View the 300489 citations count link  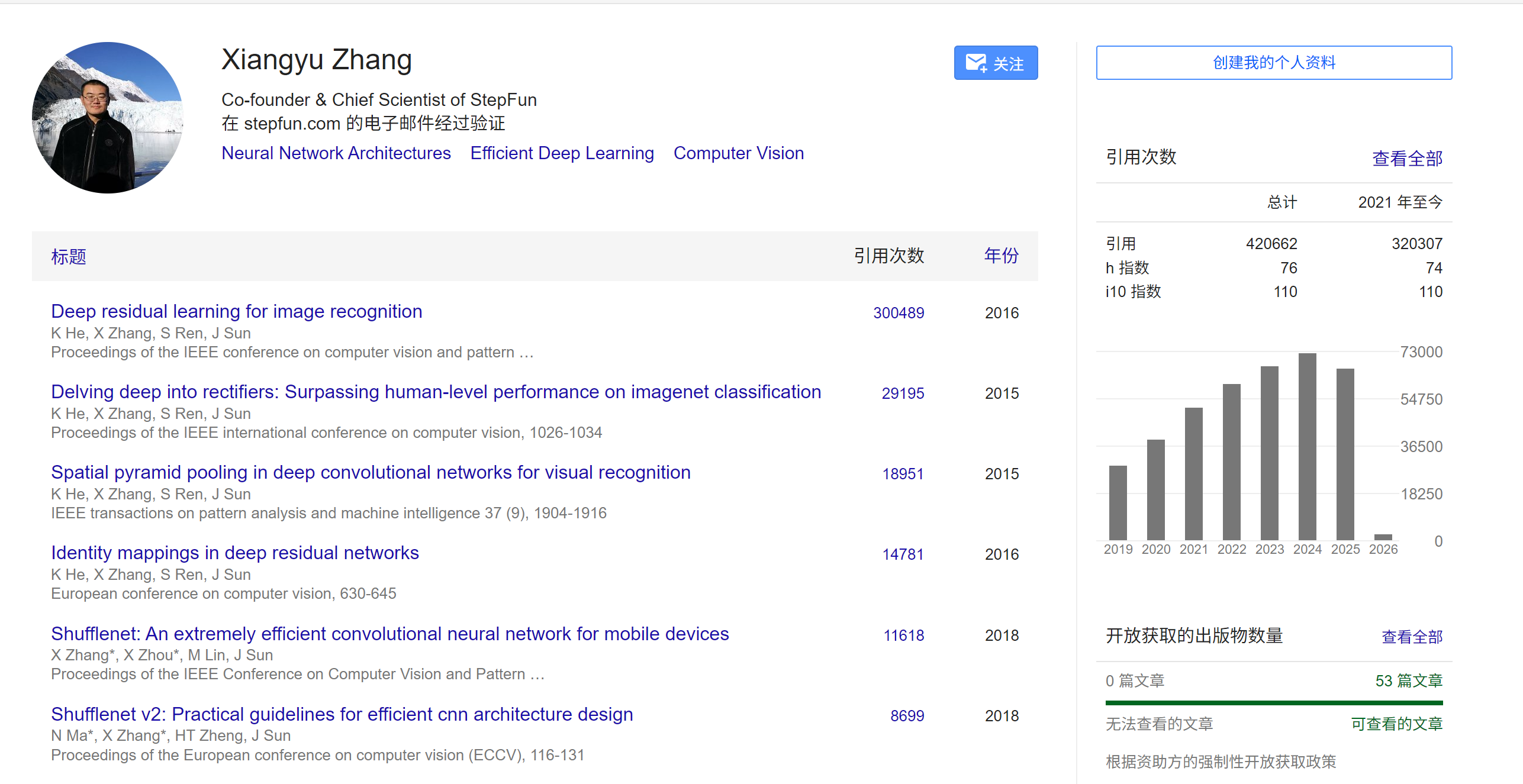pyautogui.click(x=898, y=313)
